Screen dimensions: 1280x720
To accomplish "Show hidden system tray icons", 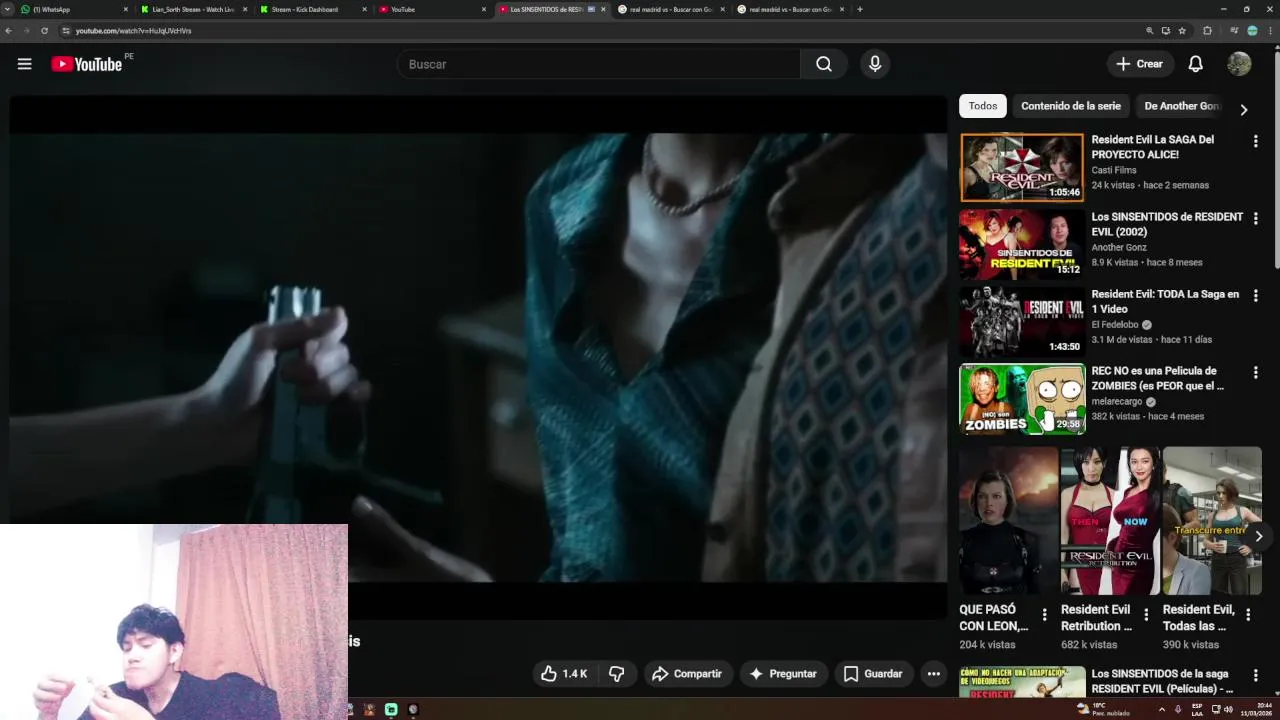I will coord(1161,709).
